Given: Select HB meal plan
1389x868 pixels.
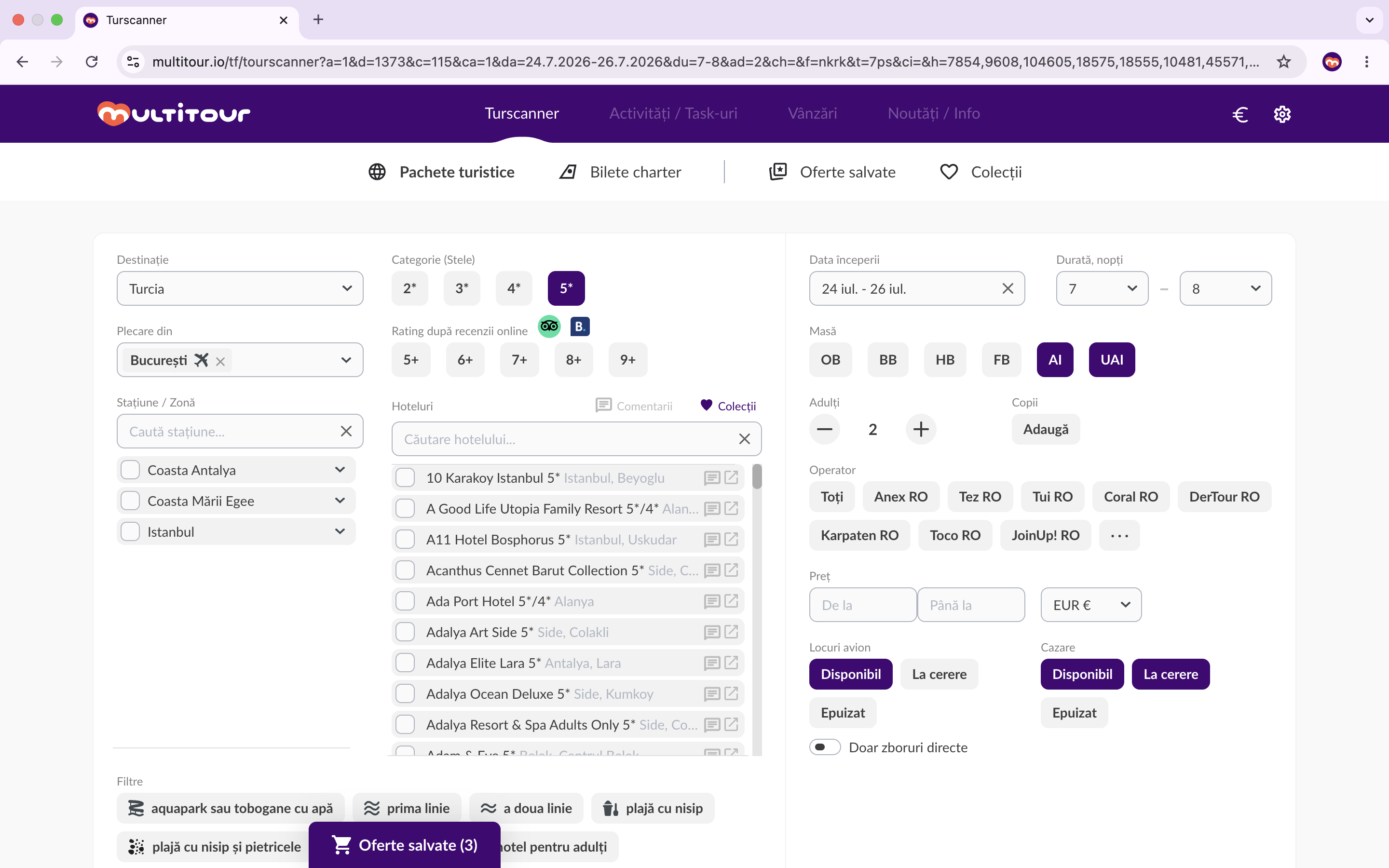Looking at the screenshot, I should pos(945,360).
